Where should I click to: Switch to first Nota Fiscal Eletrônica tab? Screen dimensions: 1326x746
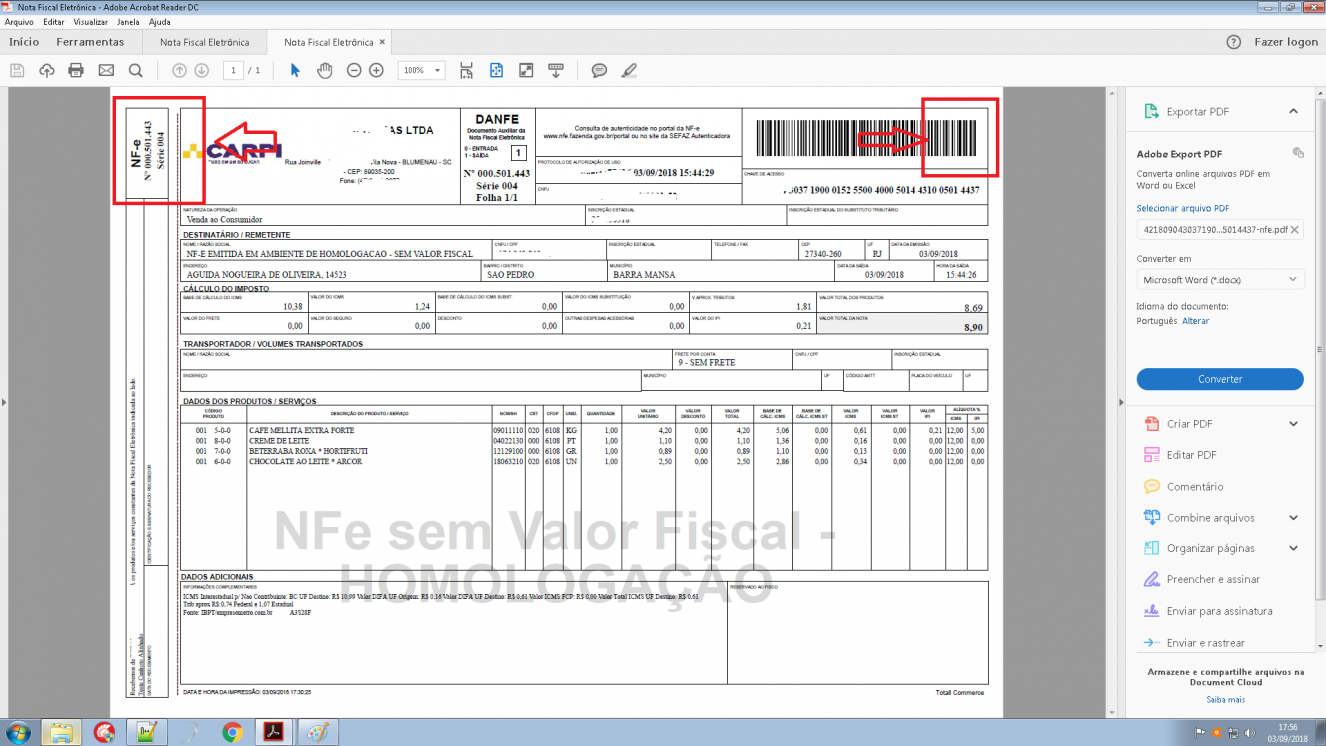[x=204, y=43]
